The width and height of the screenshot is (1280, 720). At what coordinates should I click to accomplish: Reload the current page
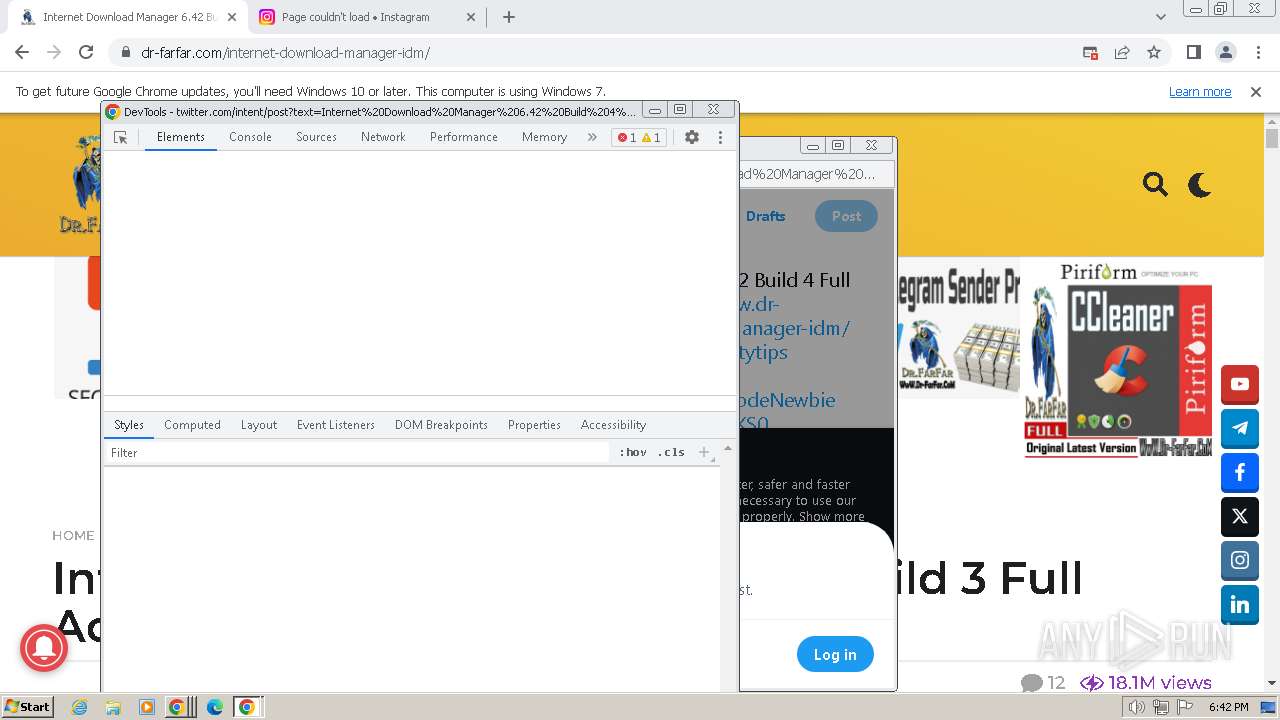pos(86,53)
